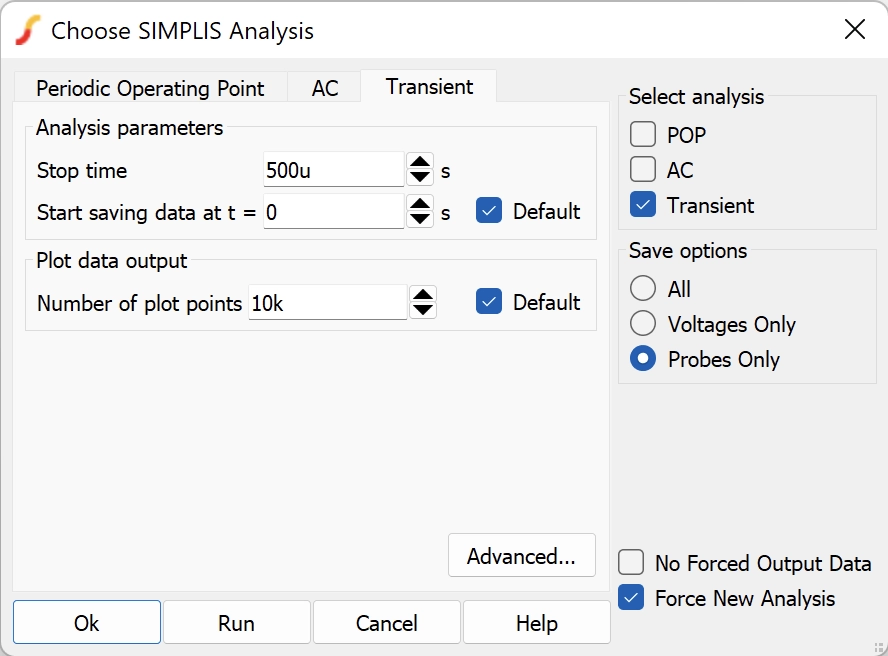The width and height of the screenshot is (888, 656).
Task: Select Probes Only save option
Action: 643,359
